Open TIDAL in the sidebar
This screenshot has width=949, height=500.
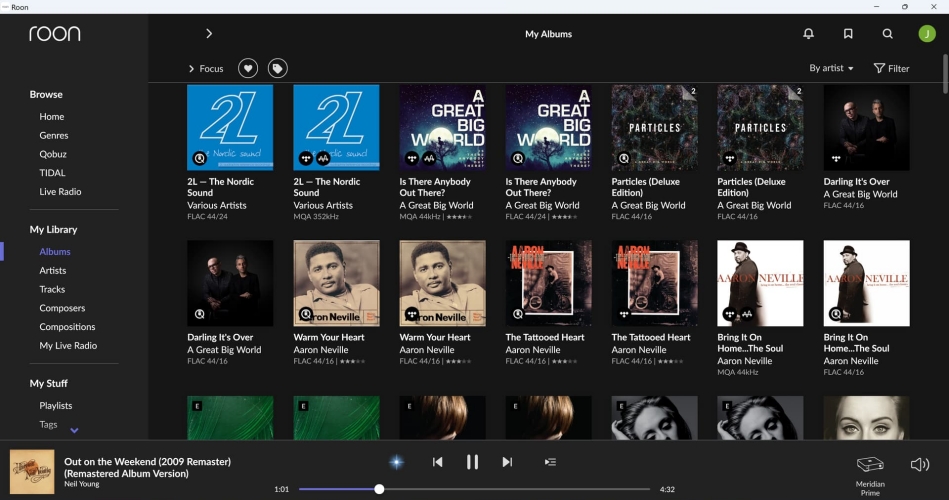click(52, 173)
